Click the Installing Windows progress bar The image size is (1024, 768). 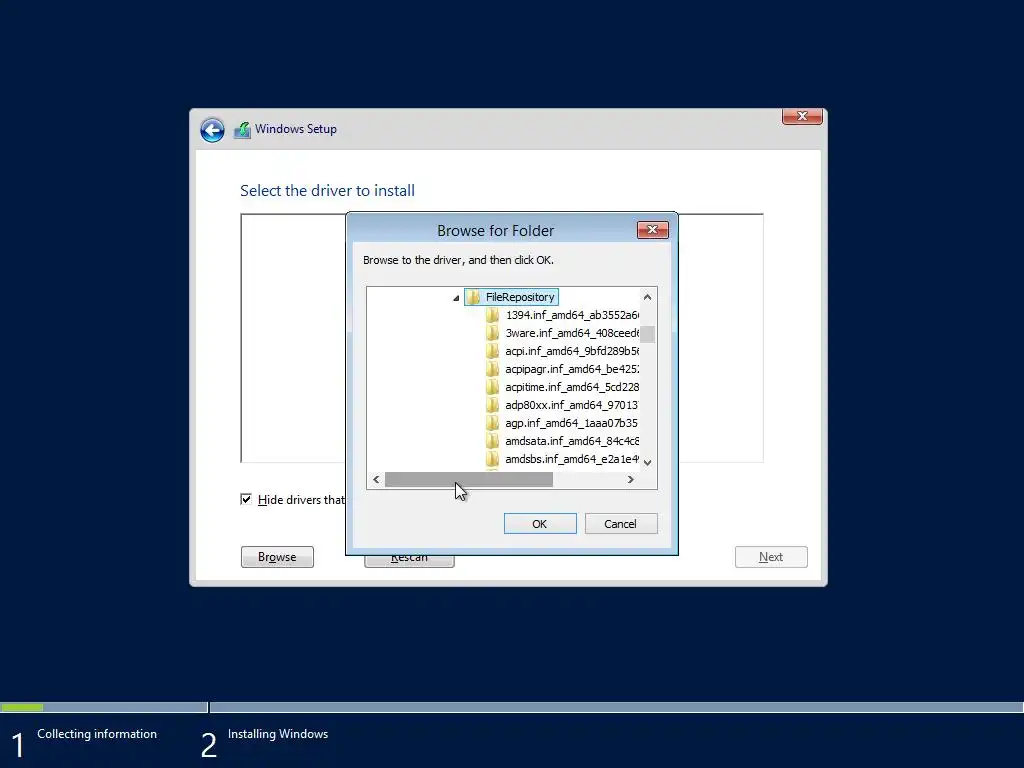click(x=616, y=707)
